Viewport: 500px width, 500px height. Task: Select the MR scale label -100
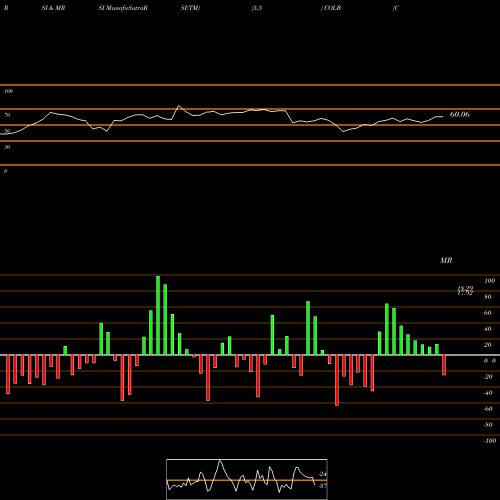point(490,441)
